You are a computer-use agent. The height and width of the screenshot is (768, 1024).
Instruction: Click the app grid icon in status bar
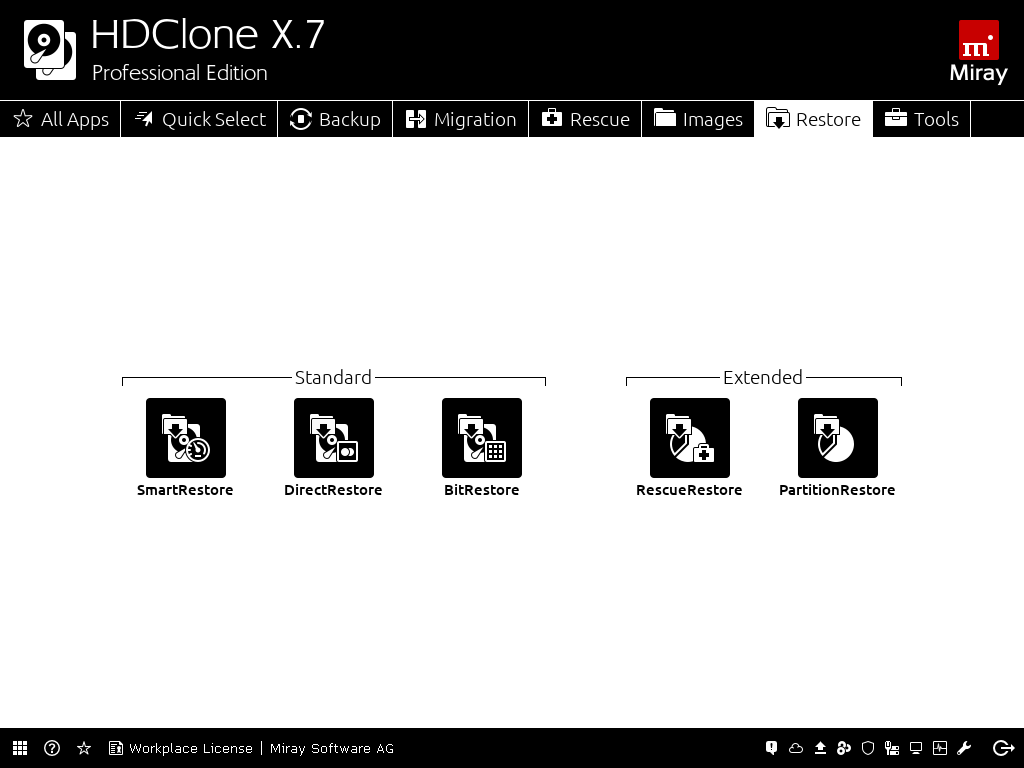coord(20,748)
